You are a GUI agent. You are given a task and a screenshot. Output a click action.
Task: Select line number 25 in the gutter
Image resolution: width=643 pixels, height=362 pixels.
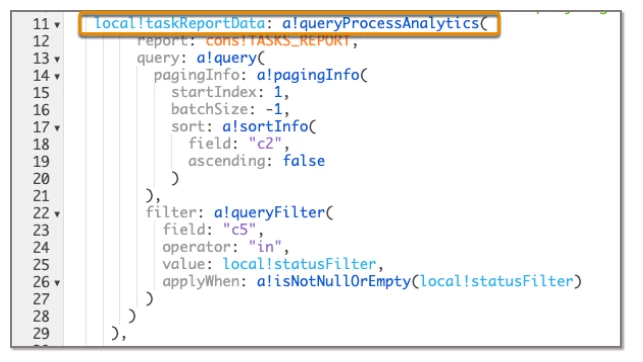point(41,265)
